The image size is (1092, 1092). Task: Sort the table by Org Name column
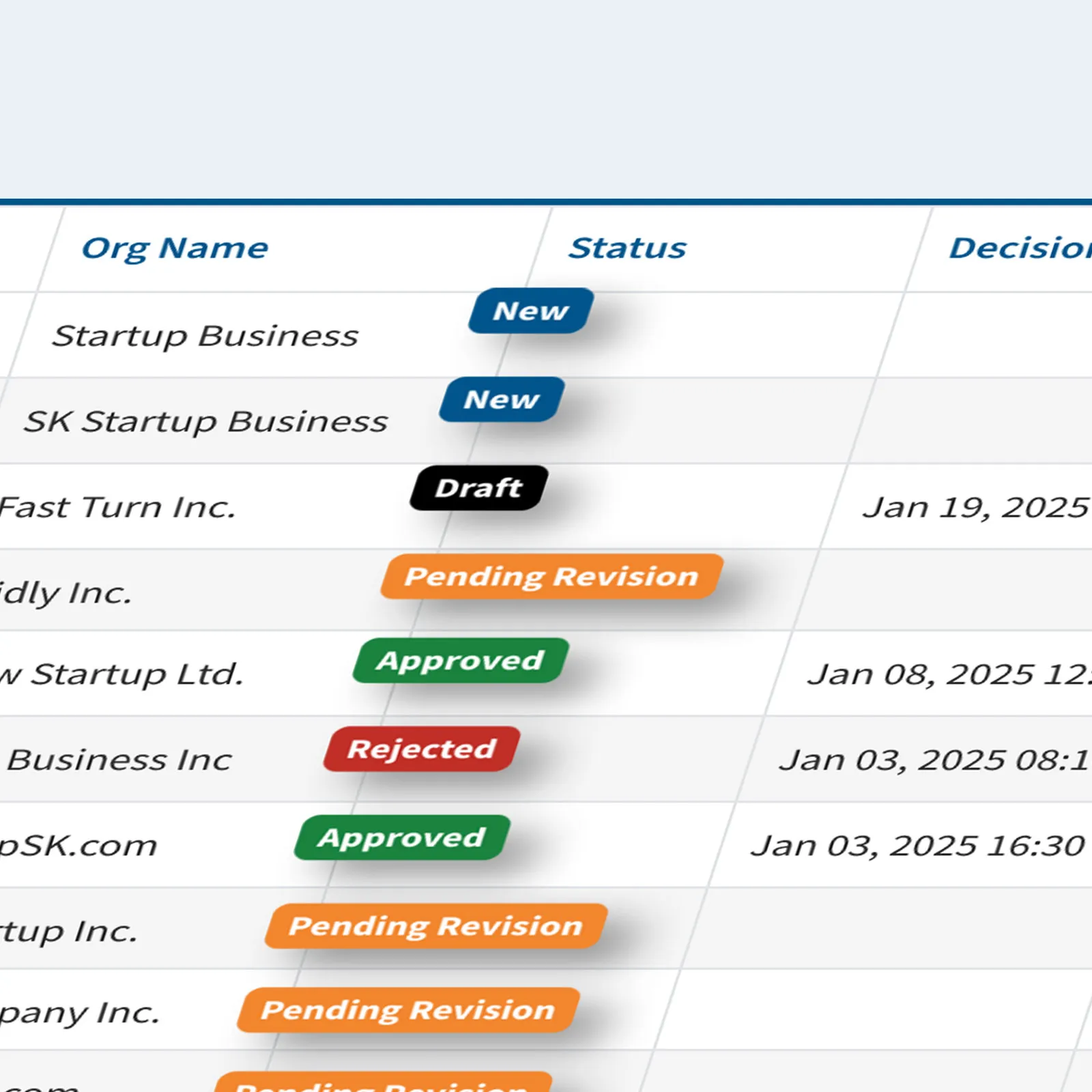[176, 248]
